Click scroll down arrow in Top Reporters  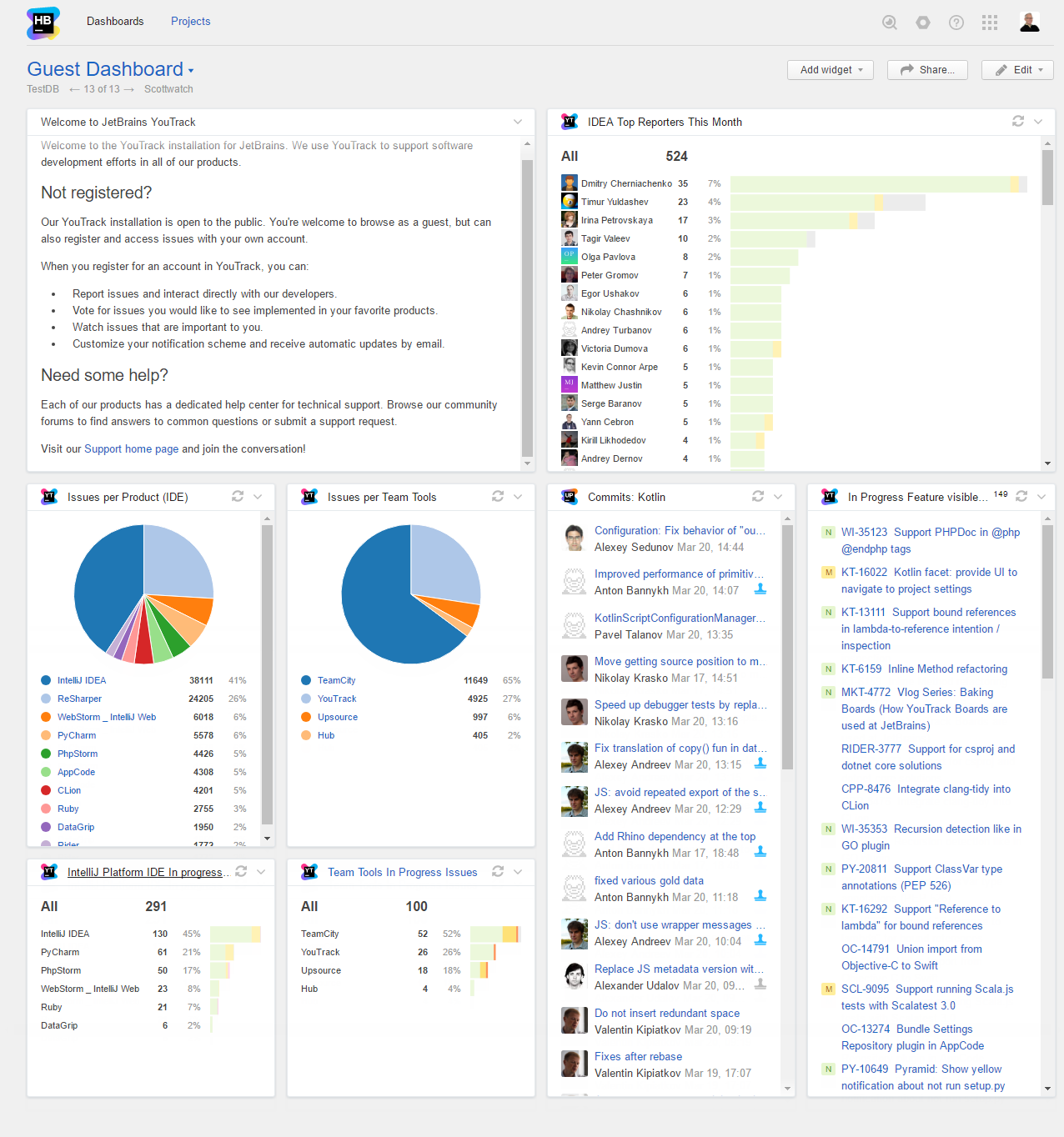pyautogui.click(x=1047, y=463)
